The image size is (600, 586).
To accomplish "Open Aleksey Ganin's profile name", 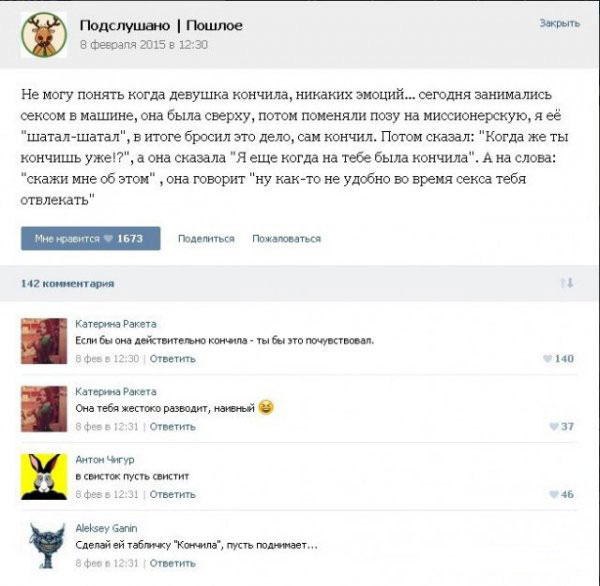I will 106,528.
